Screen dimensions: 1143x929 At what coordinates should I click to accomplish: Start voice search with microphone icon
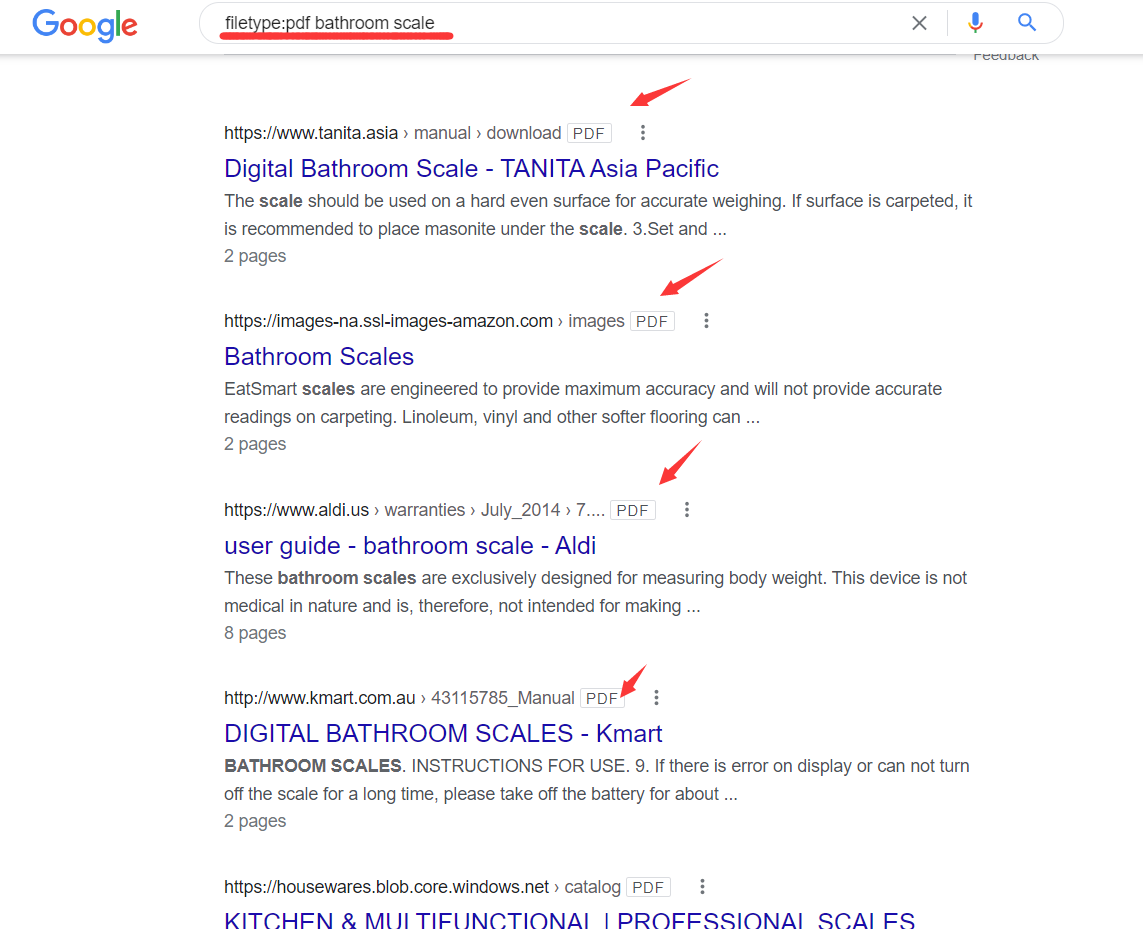click(975, 23)
